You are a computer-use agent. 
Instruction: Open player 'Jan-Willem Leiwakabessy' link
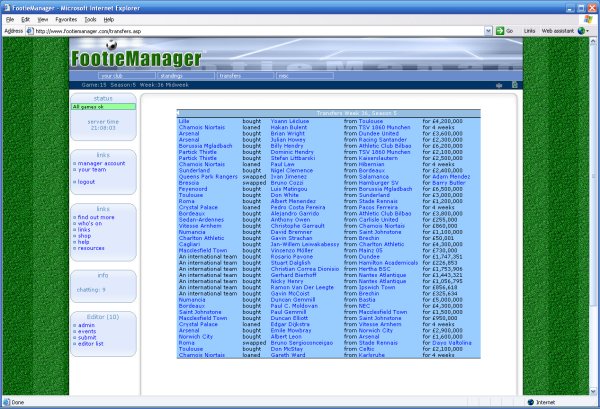(305, 244)
